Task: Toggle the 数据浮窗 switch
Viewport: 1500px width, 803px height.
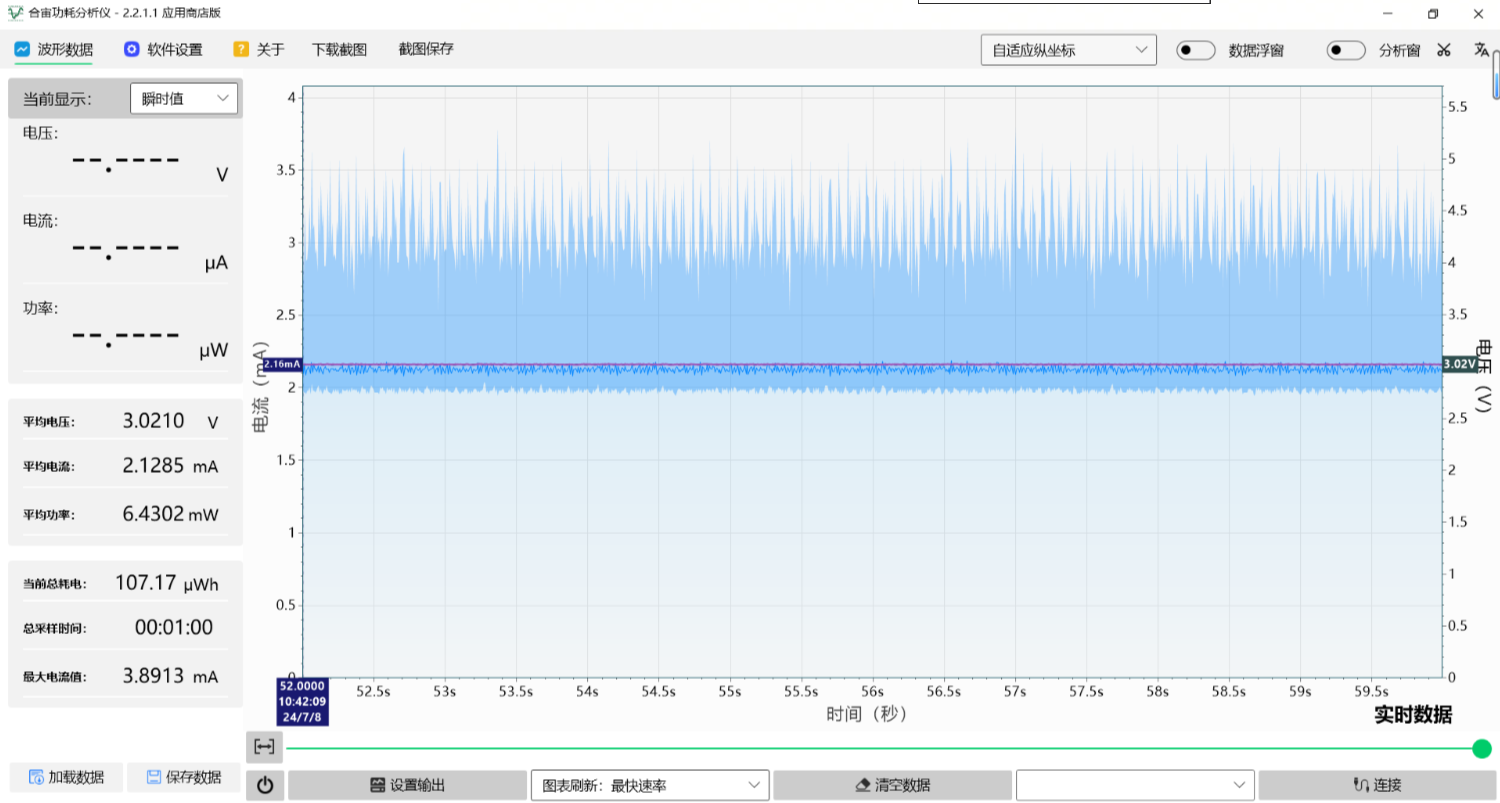Action: click(1195, 50)
